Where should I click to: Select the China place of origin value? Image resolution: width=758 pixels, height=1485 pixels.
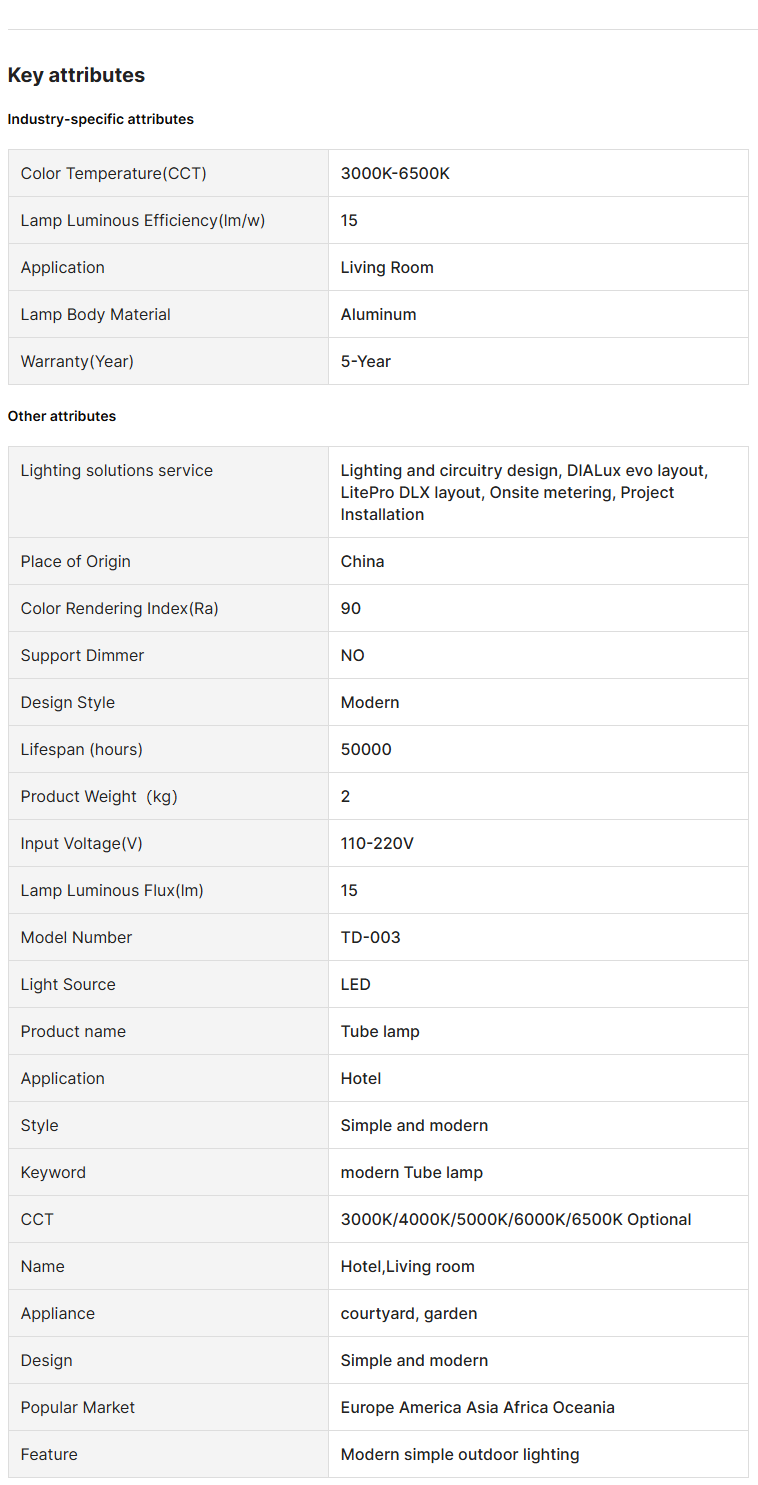point(362,561)
